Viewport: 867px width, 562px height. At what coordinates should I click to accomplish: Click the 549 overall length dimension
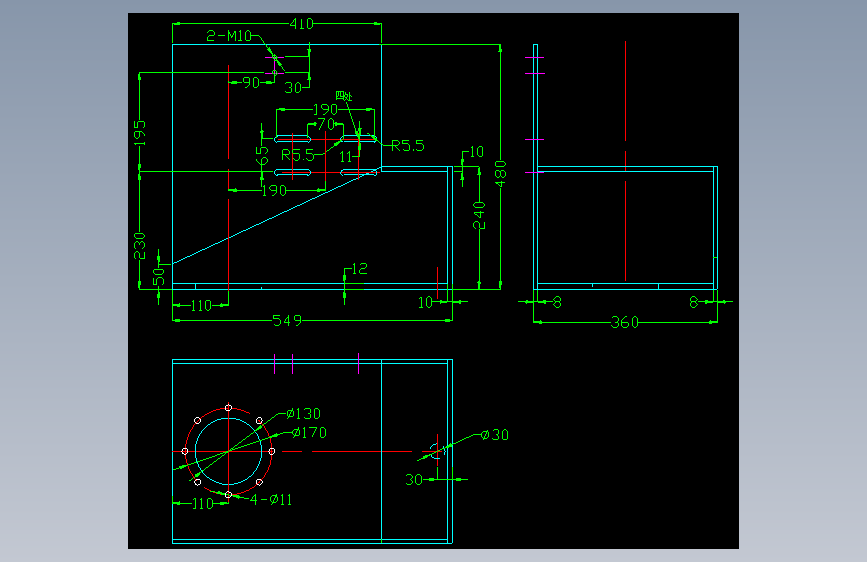287,321
